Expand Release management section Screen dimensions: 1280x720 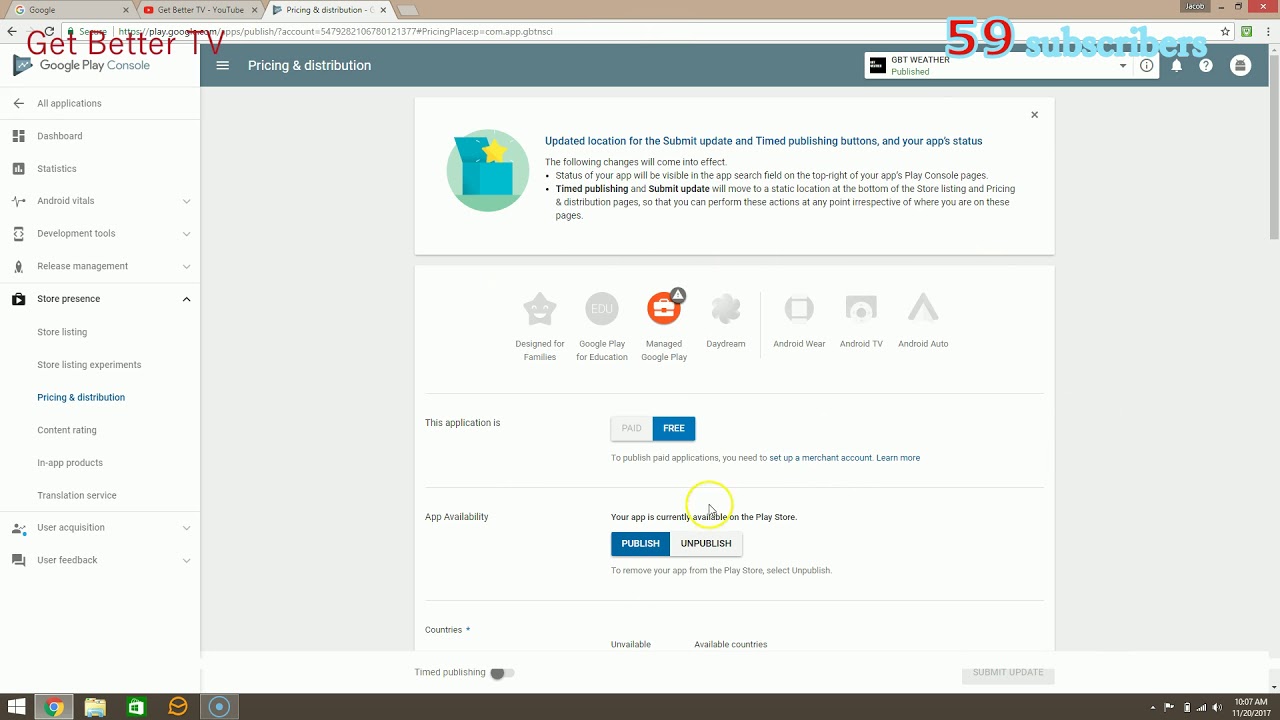[186, 267]
